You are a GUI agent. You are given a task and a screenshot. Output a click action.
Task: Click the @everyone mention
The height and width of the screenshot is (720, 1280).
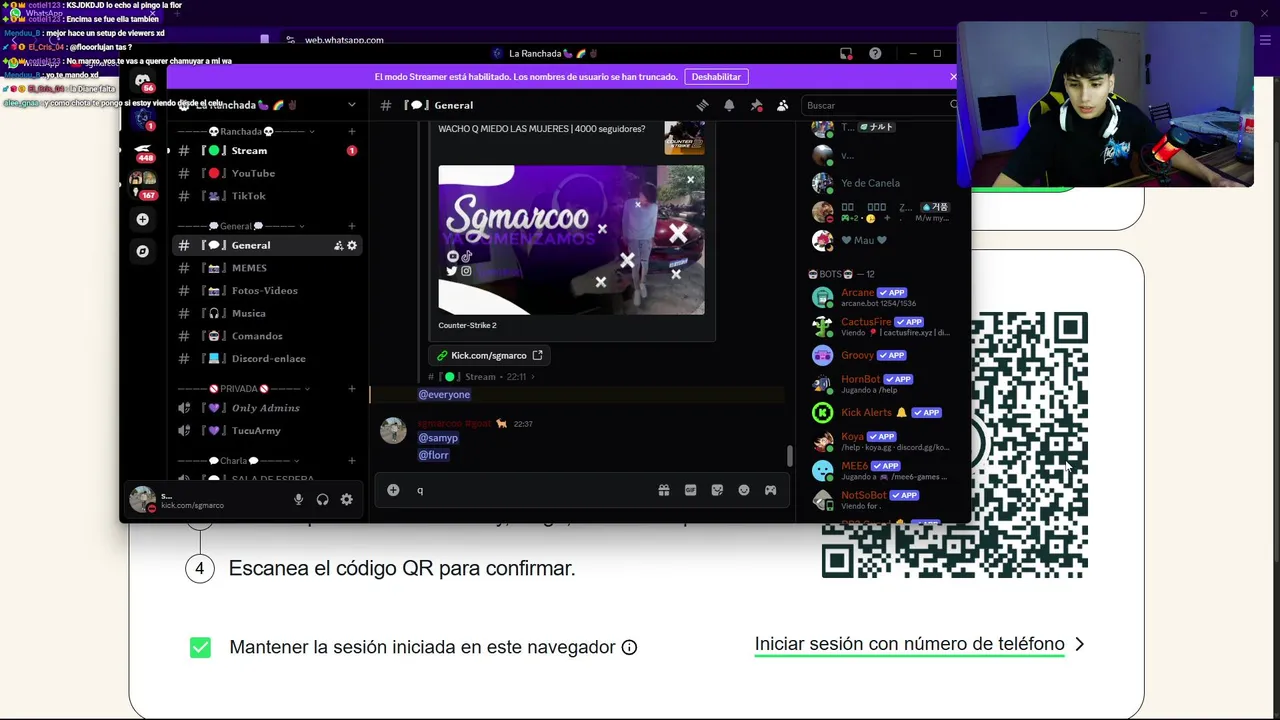pyautogui.click(x=444, y=394)
